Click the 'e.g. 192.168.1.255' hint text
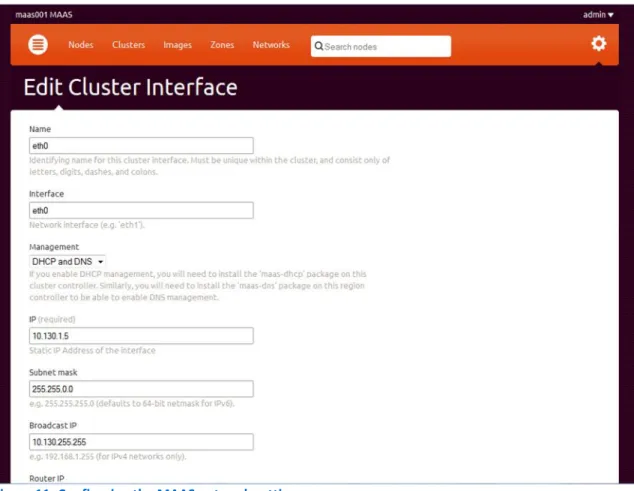This screenshot has height=491, width=634. (x=108, y=457)
